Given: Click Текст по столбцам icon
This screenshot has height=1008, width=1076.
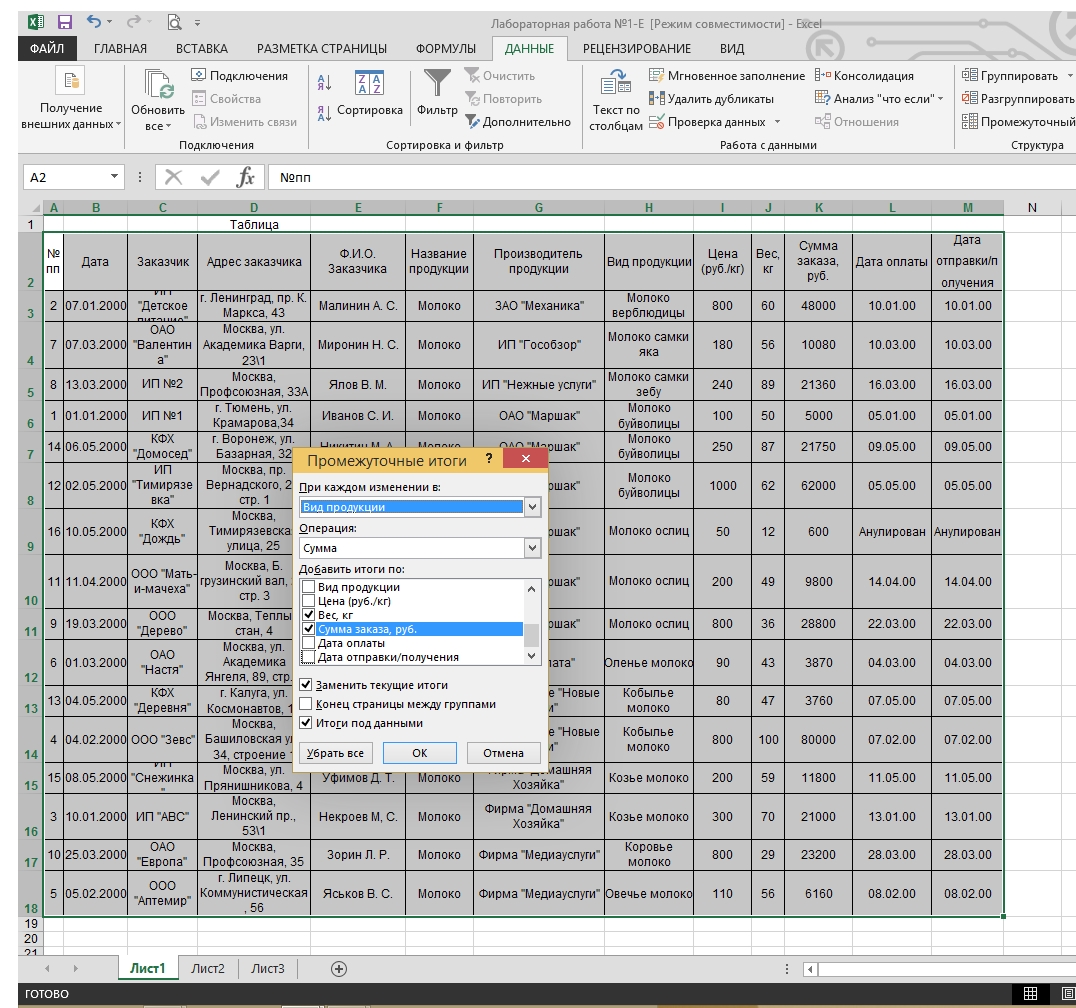Looking at the screenshot, I should (616, 82).
